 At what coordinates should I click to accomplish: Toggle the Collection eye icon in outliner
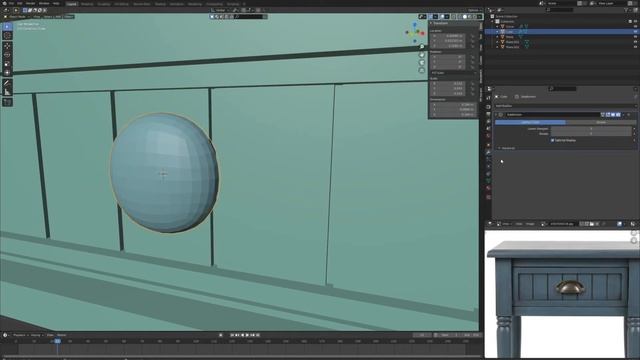[x=636, y=21]
